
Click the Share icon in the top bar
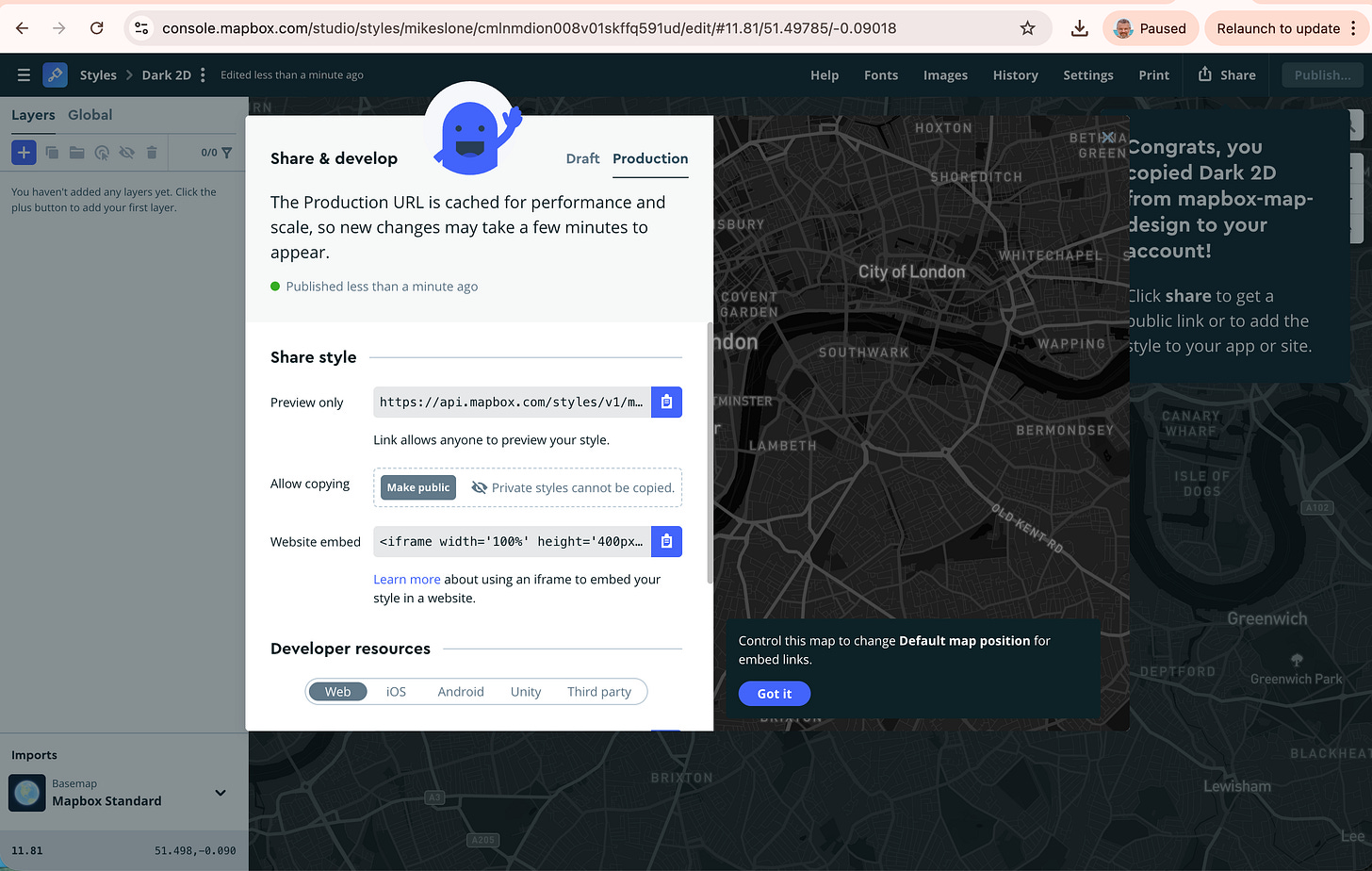1204,74
